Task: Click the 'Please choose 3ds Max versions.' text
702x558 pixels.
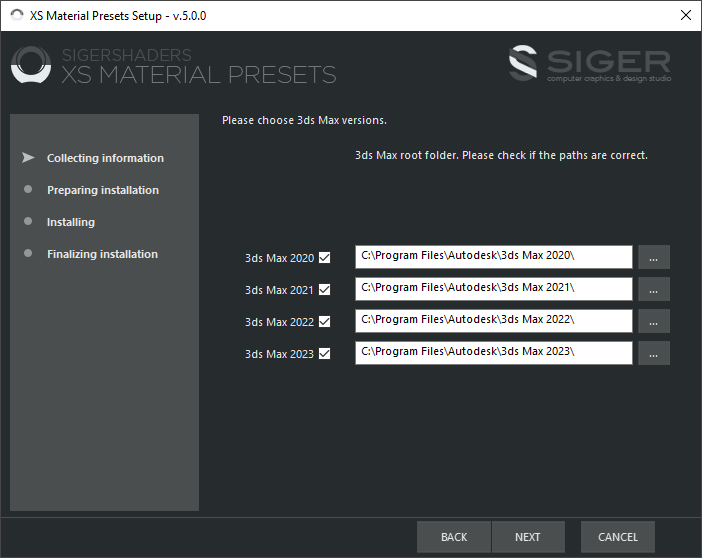Action: point(304,120)
